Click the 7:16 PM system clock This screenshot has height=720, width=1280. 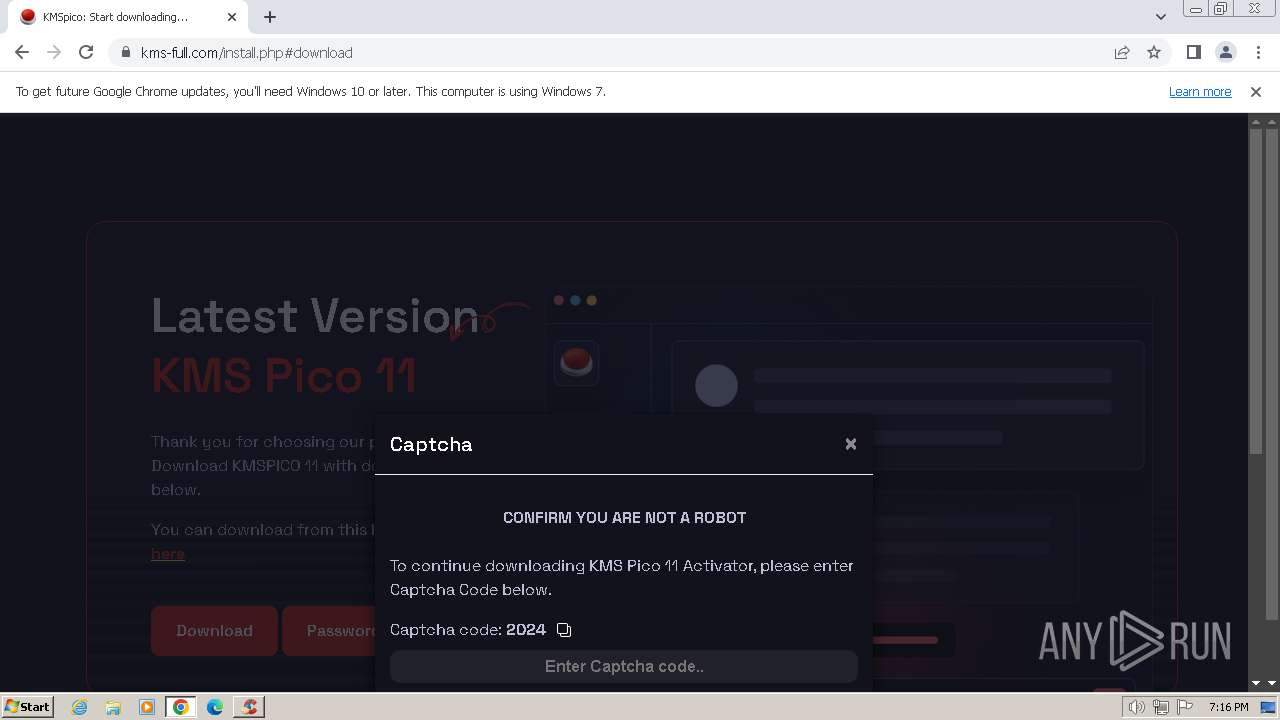pos(1228,707)
